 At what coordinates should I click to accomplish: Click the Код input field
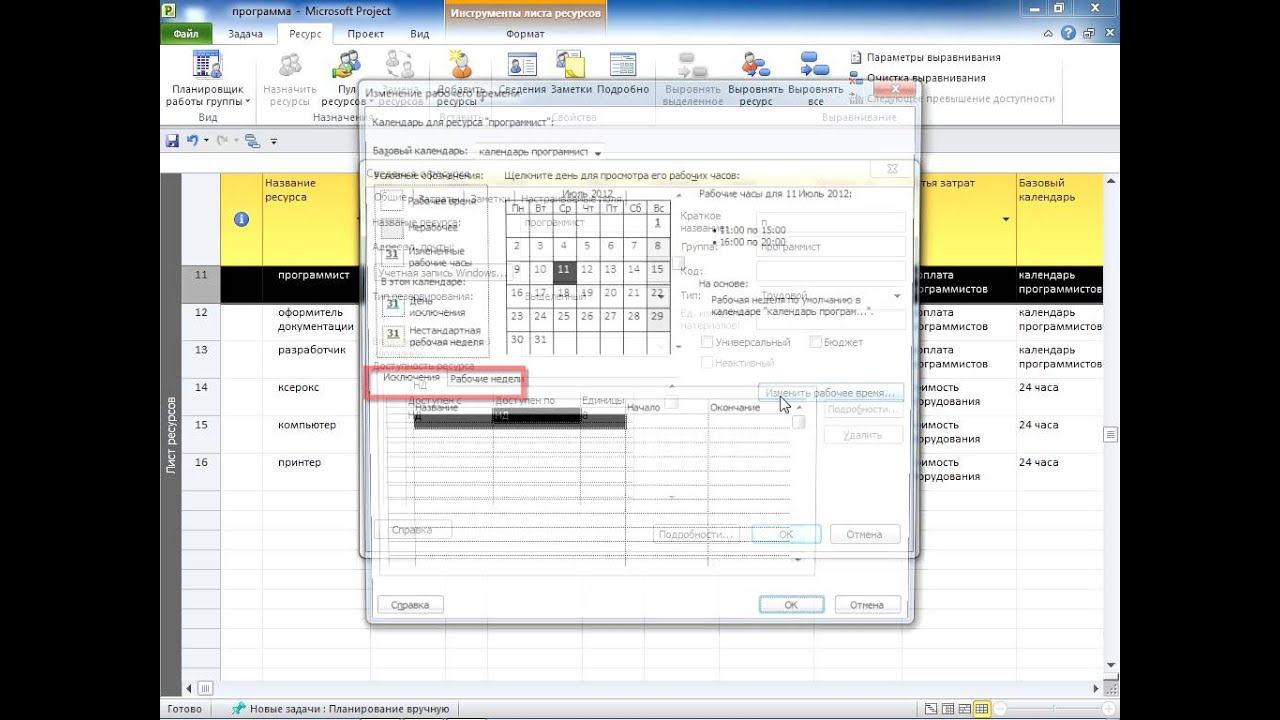click(x=831, y=271)
